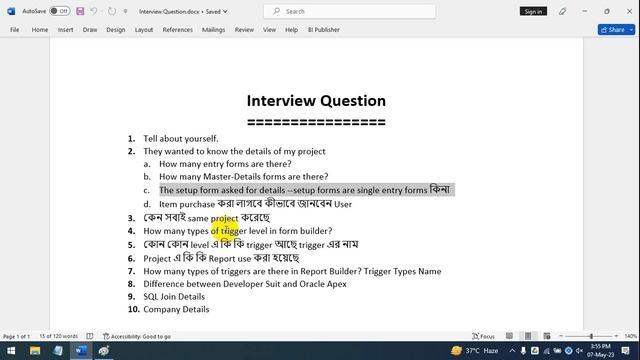640x360 pixels.
Task: Open the Help tab
Action: 291,30
